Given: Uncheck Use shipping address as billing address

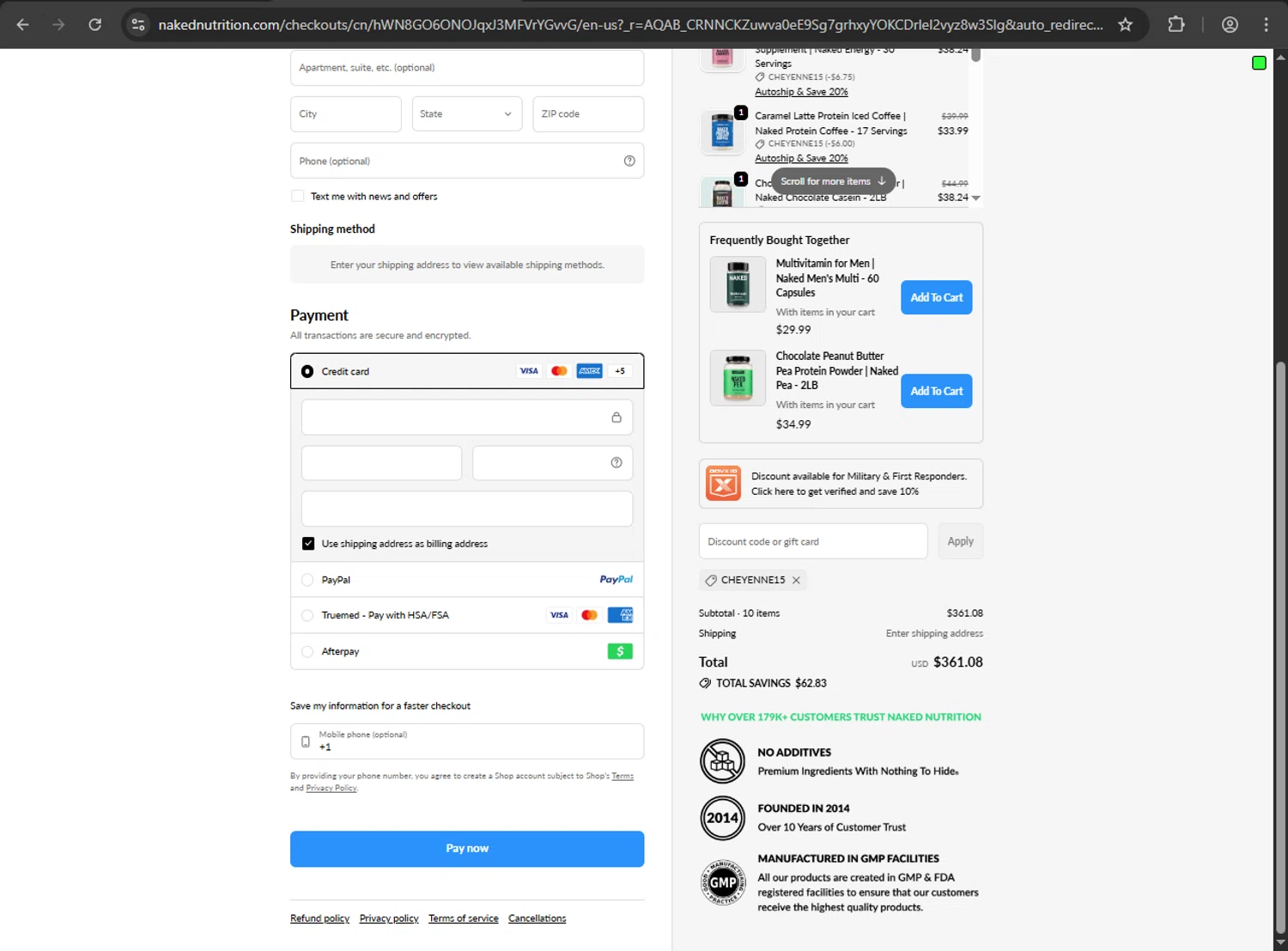Looking at the screenshot, I should pos(308,544).
